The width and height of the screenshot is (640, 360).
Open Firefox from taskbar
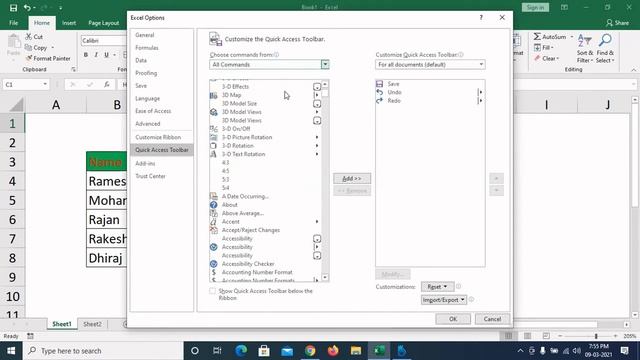[x=333, y=351]
